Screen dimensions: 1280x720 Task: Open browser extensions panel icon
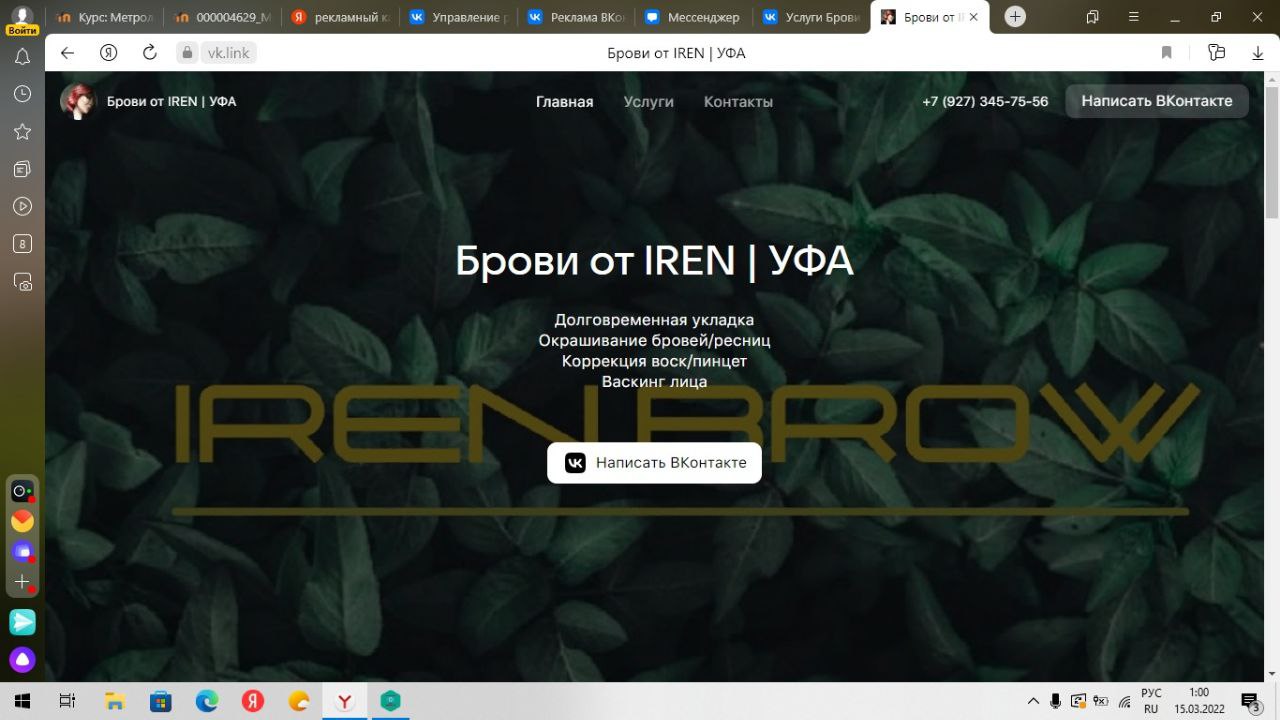pos(1216,53)
